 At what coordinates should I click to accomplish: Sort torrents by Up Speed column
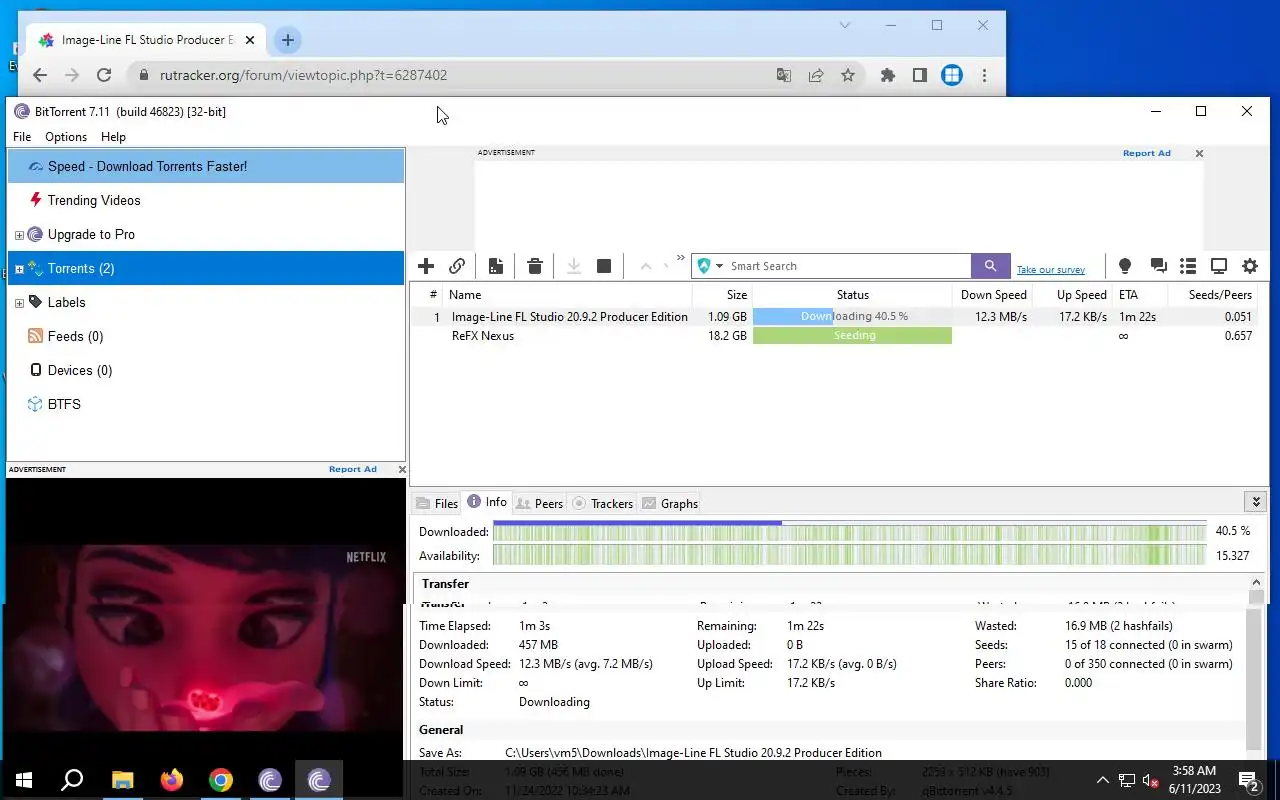[x=1073, y=295]
